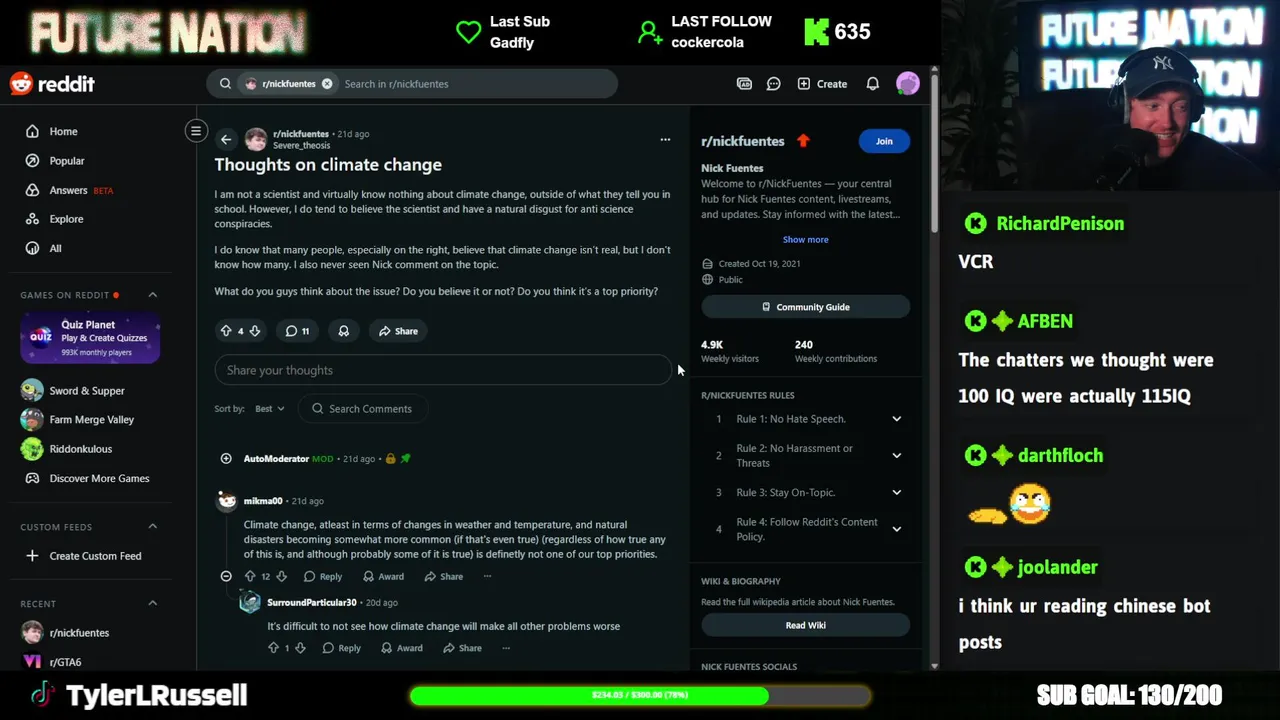Viewport: 1280px width, 720px height.
Task: Award mikma00's comment
Action: click(x=384, y=577)
